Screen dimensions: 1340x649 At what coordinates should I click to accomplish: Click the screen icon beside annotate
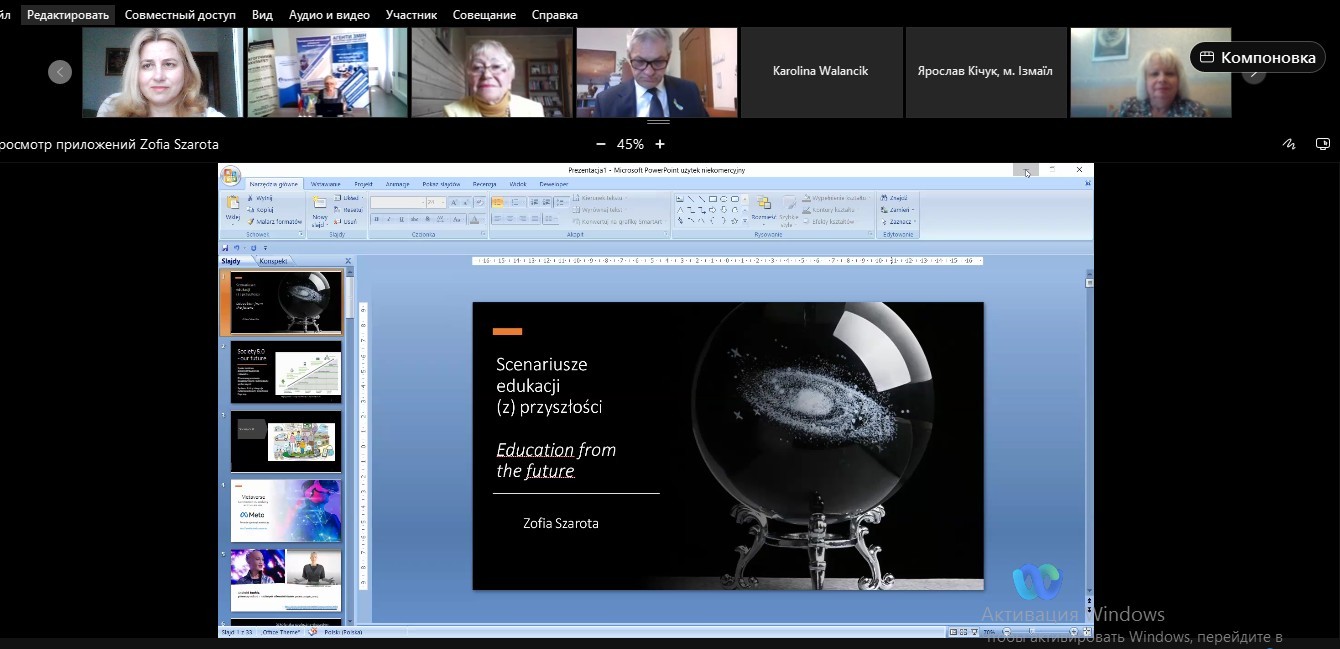(1323, 144)
